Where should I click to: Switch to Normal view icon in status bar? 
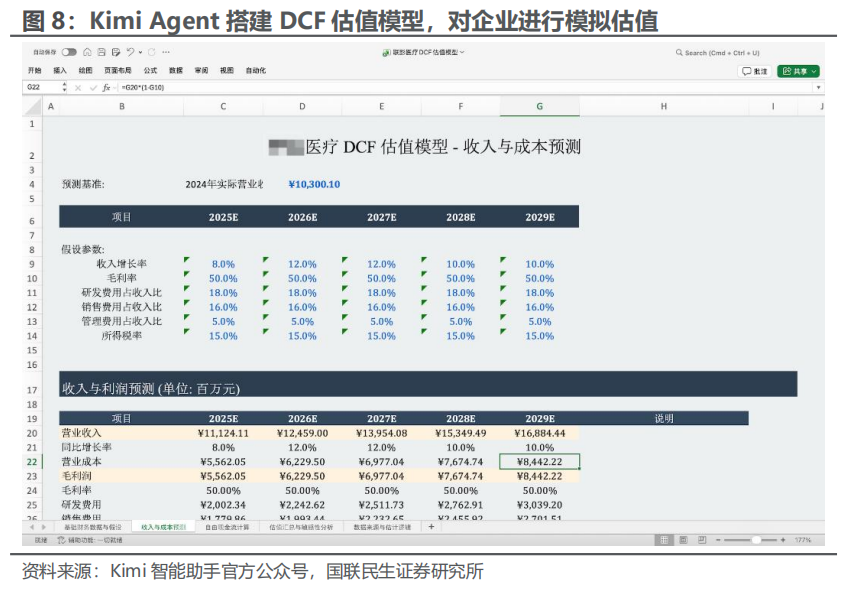pyautogui.click(x=664, y=540)
